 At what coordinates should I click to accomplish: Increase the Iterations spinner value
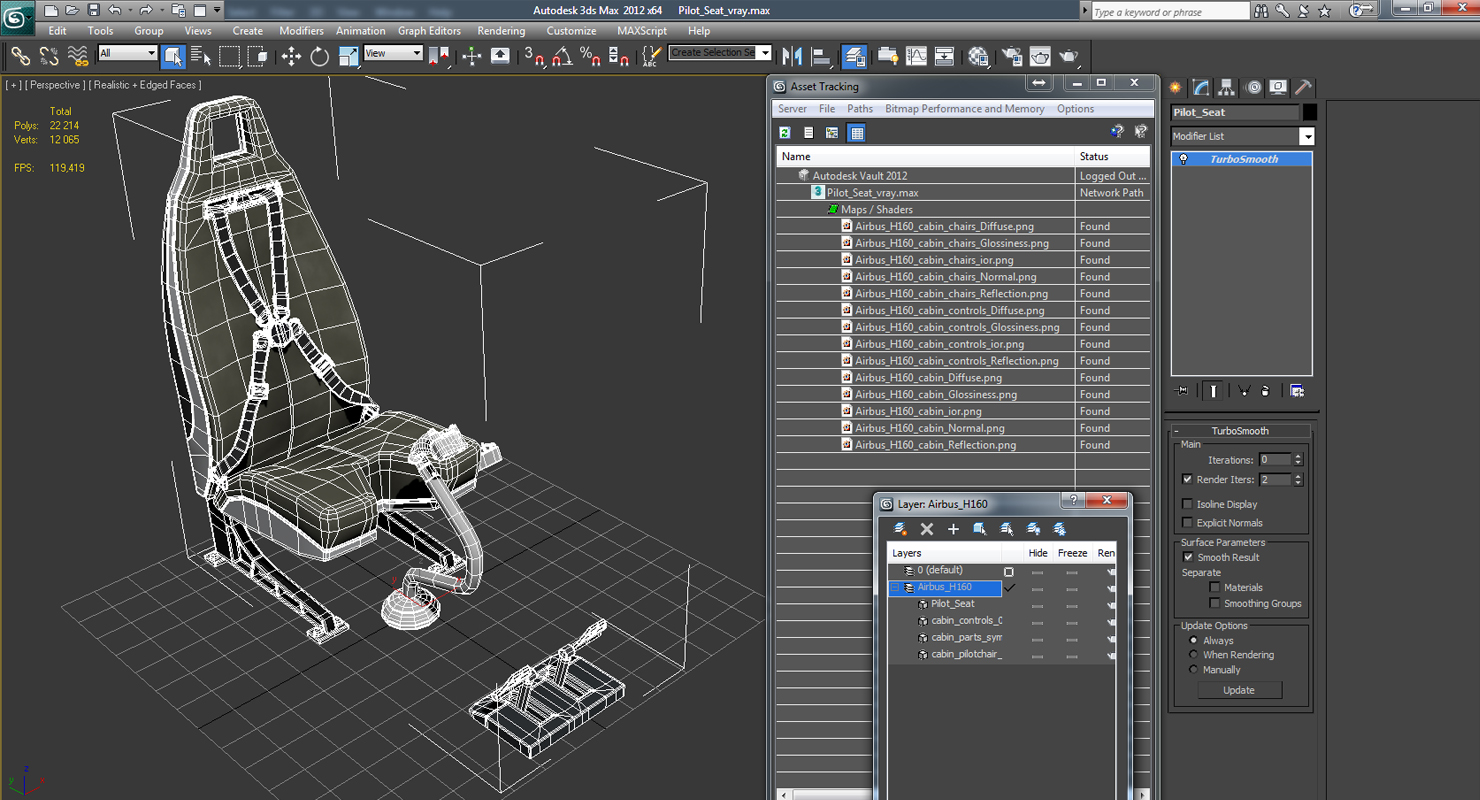(x=1298, y=457)
